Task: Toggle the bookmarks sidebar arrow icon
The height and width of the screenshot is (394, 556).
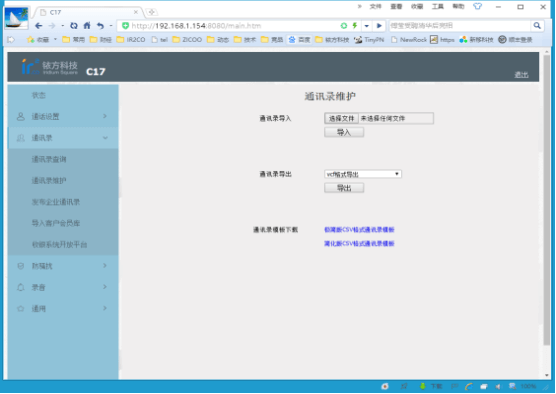Action: (11, 40)
